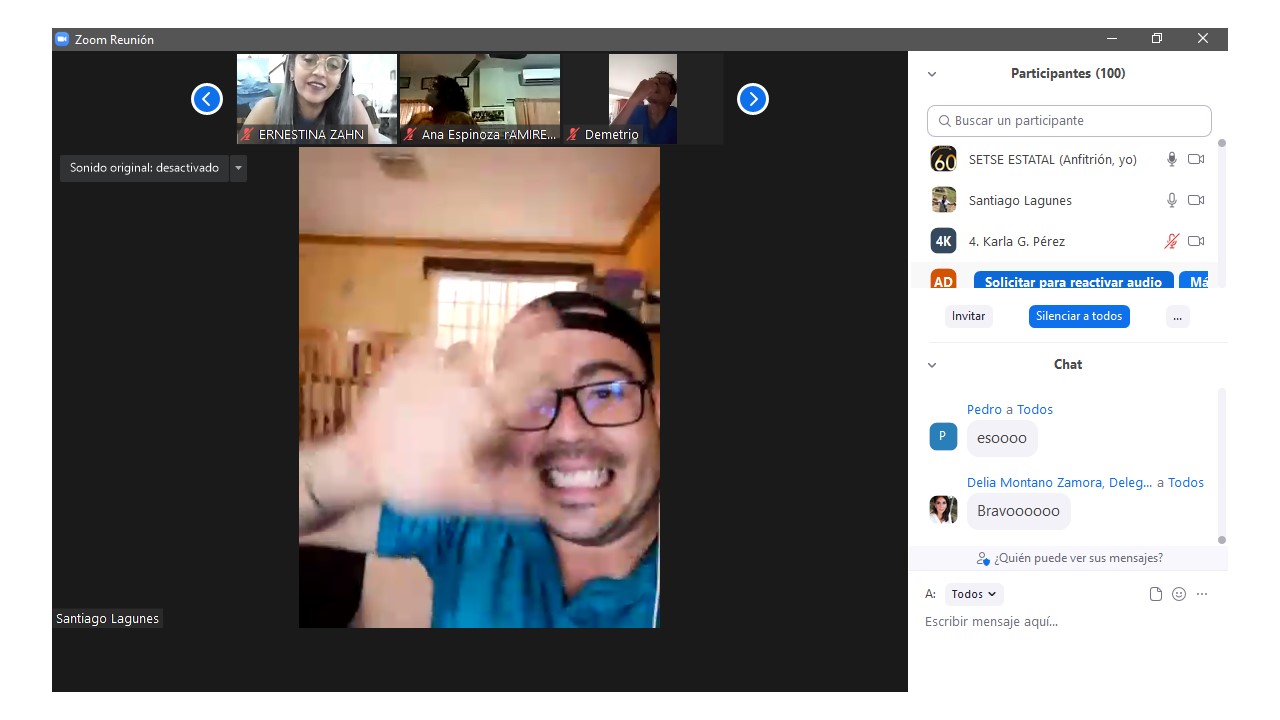Click Santiago Lagunes microphone icon

(x=1172, y=200)
